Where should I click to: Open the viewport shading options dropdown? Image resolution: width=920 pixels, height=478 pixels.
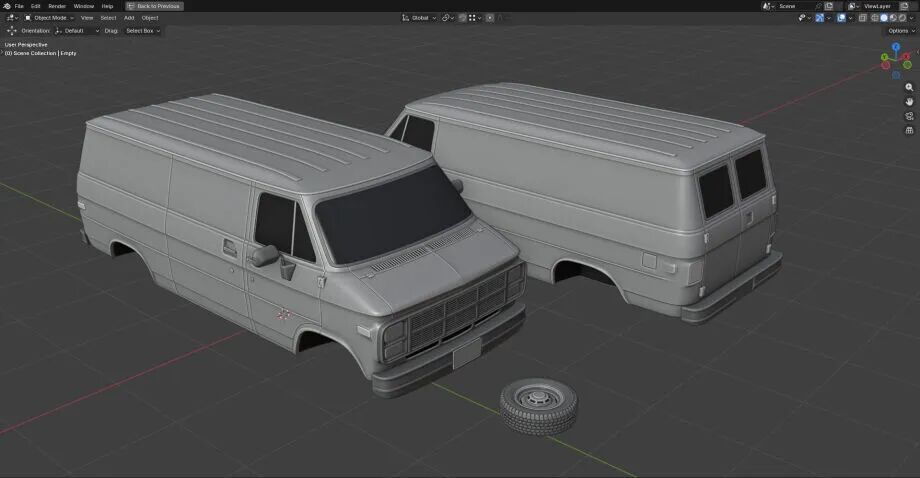coord(911,18)
